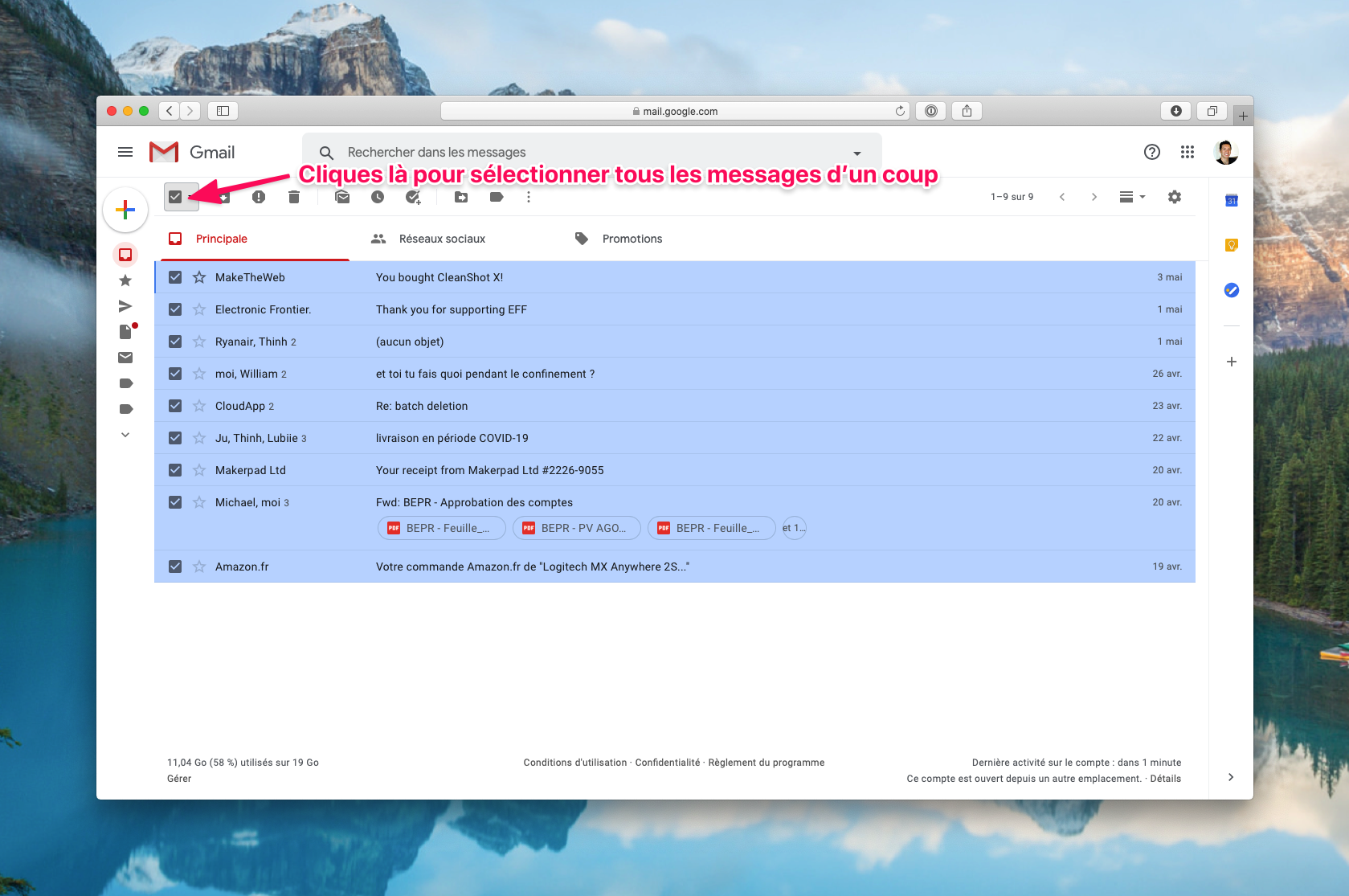1349x896 pixels.
Task: Mark selected messages as read
Action: [342, 197]
